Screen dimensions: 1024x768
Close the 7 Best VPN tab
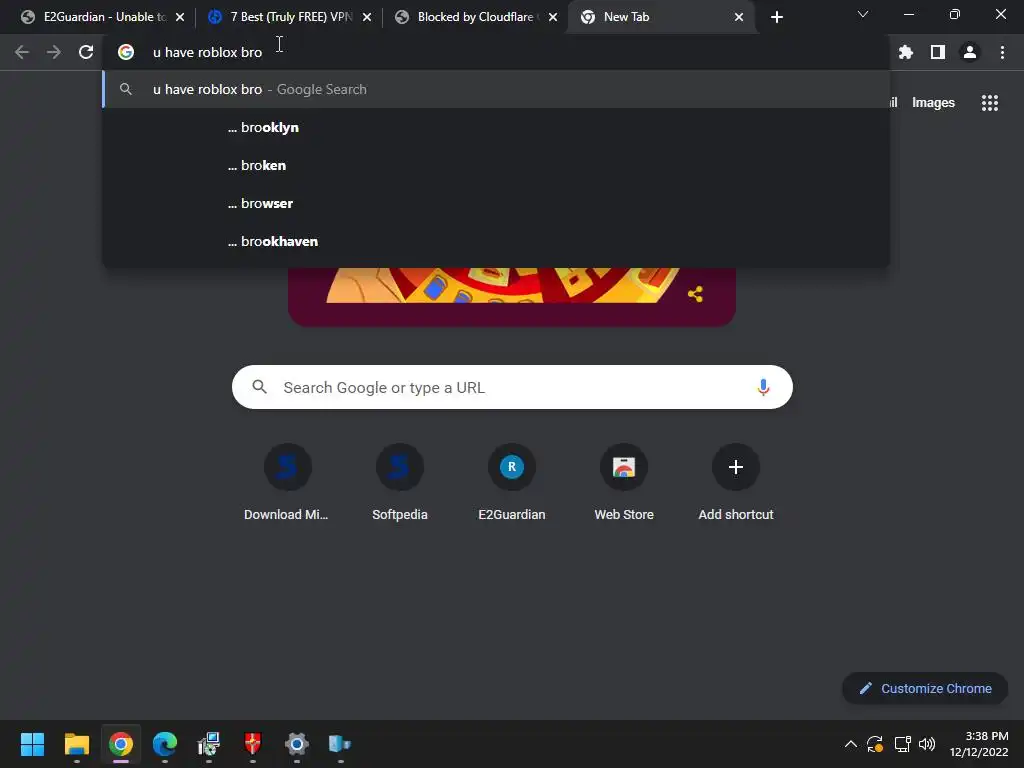pos(367,17)
